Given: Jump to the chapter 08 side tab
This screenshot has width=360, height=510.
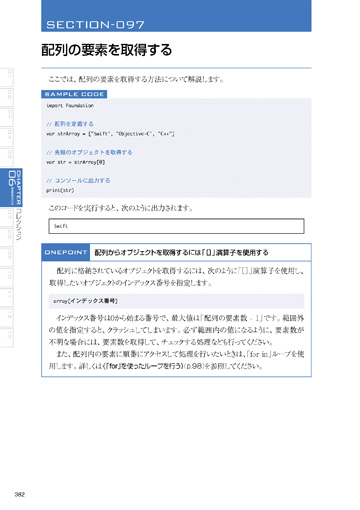Looking at the screenshot, I should (7, 237).
